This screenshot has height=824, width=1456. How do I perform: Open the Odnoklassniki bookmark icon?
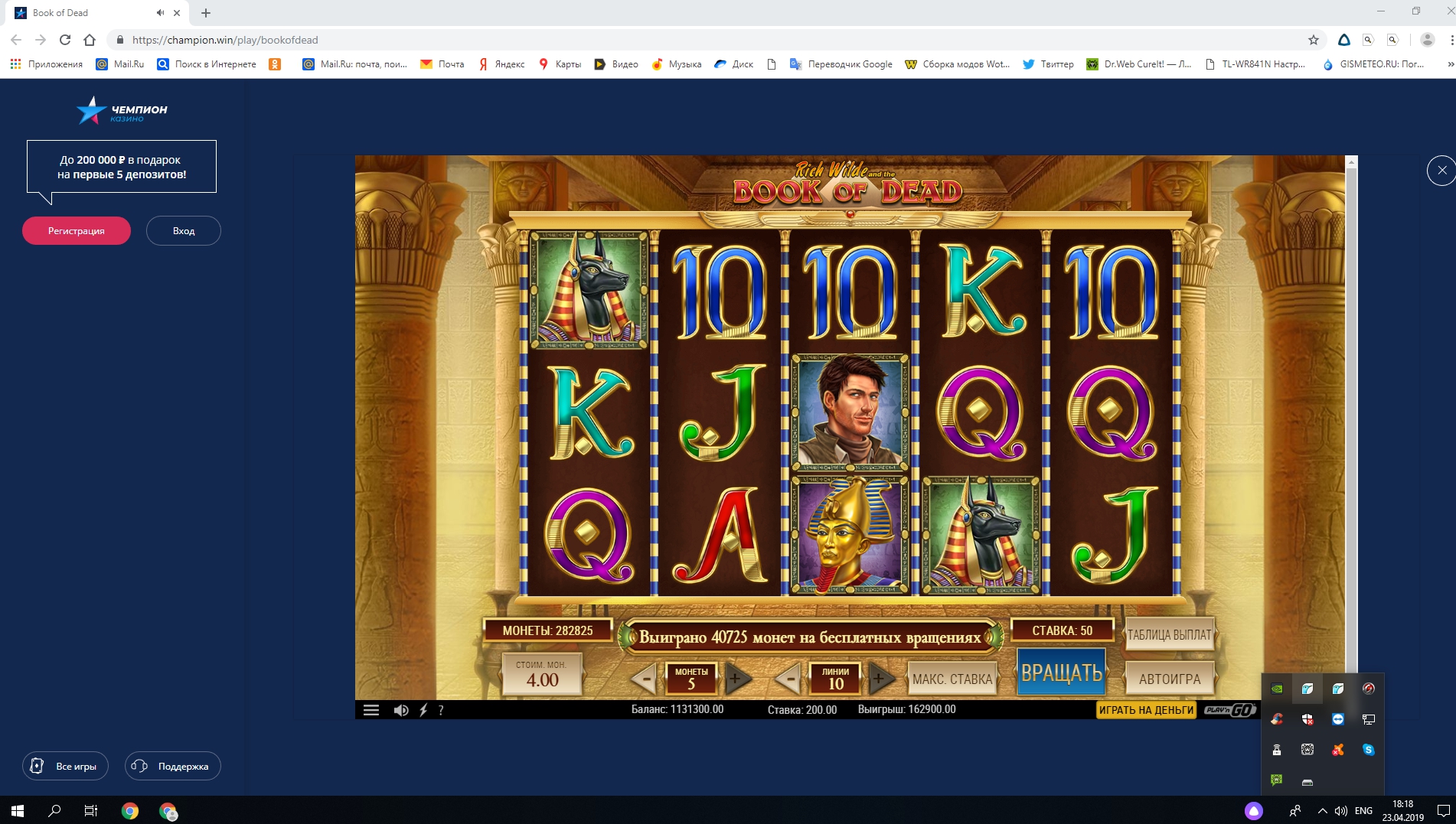pos(275,64)
